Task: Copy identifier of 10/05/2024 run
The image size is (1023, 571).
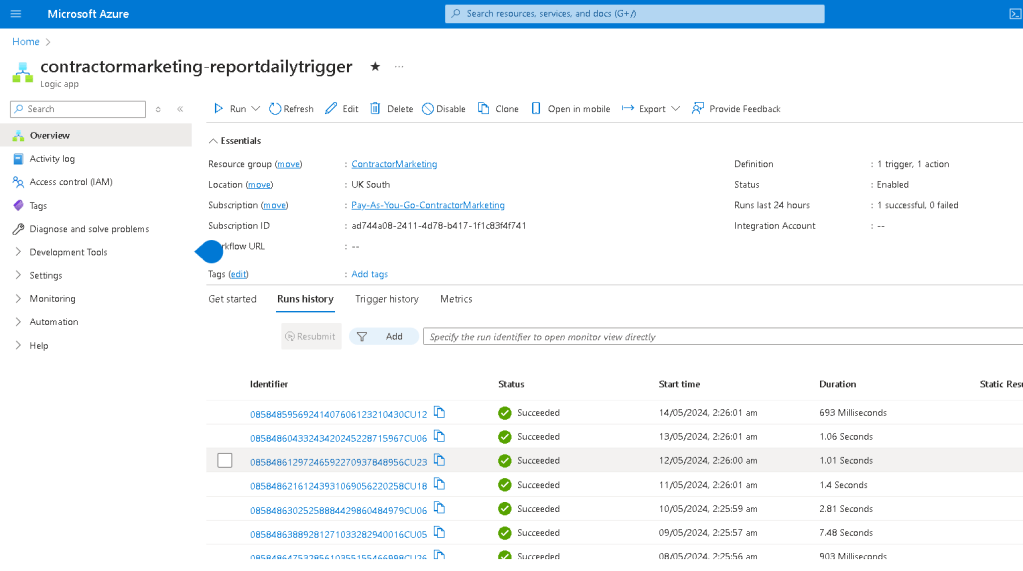Action: pos(440,508)
